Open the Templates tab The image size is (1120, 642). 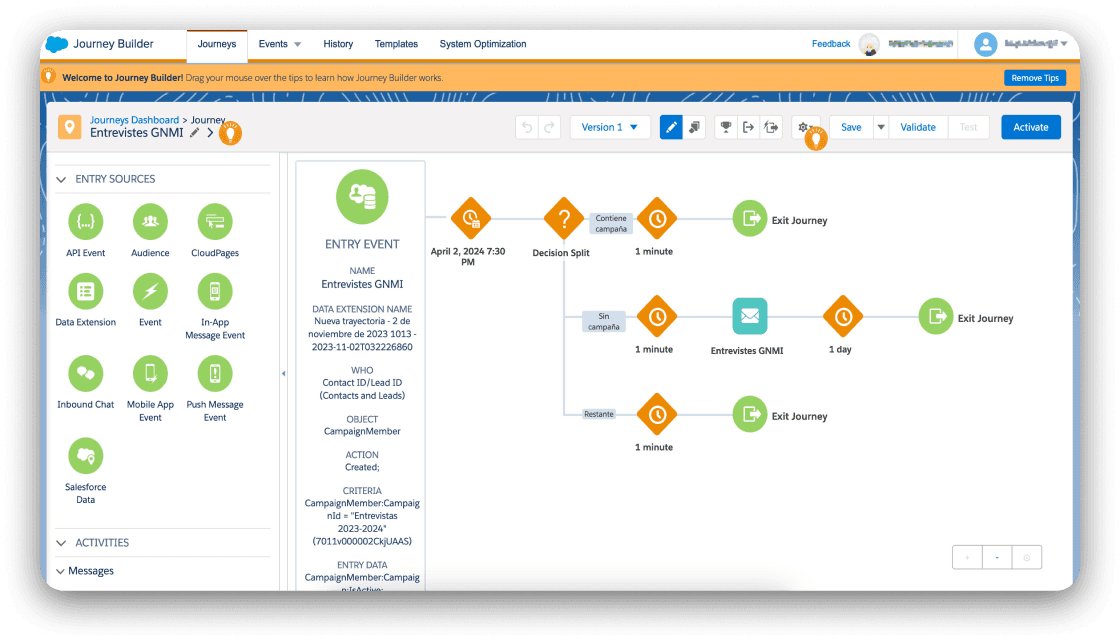click(x=396, y=44)
